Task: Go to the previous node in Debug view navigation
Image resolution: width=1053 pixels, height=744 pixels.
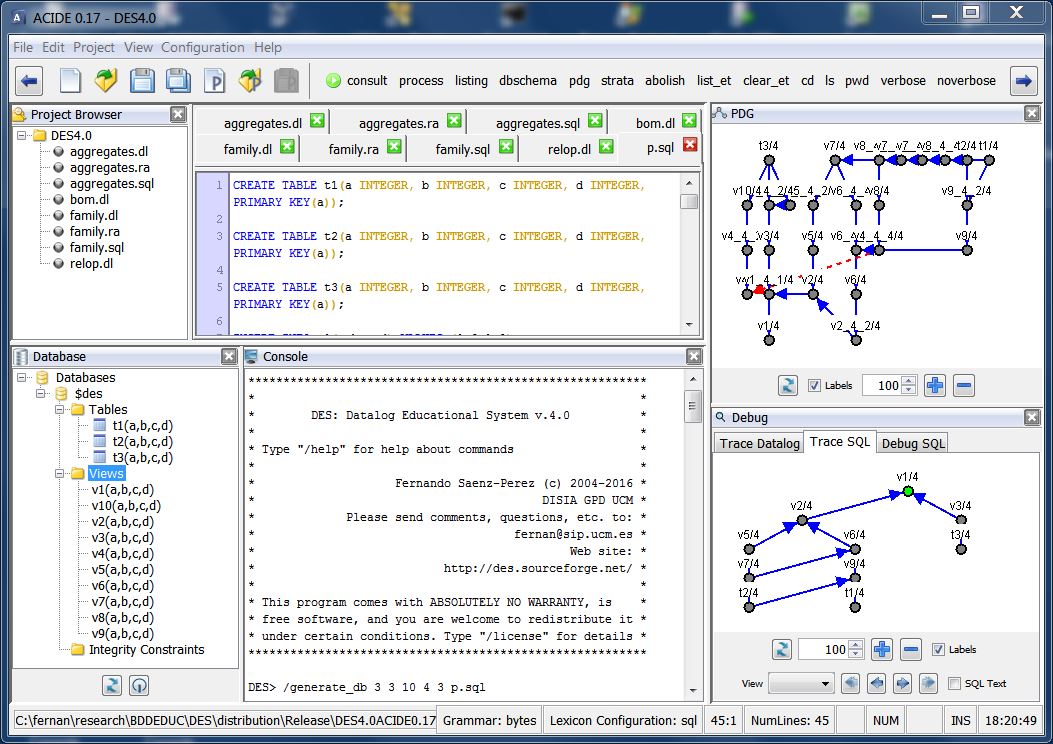Action: 876,684
